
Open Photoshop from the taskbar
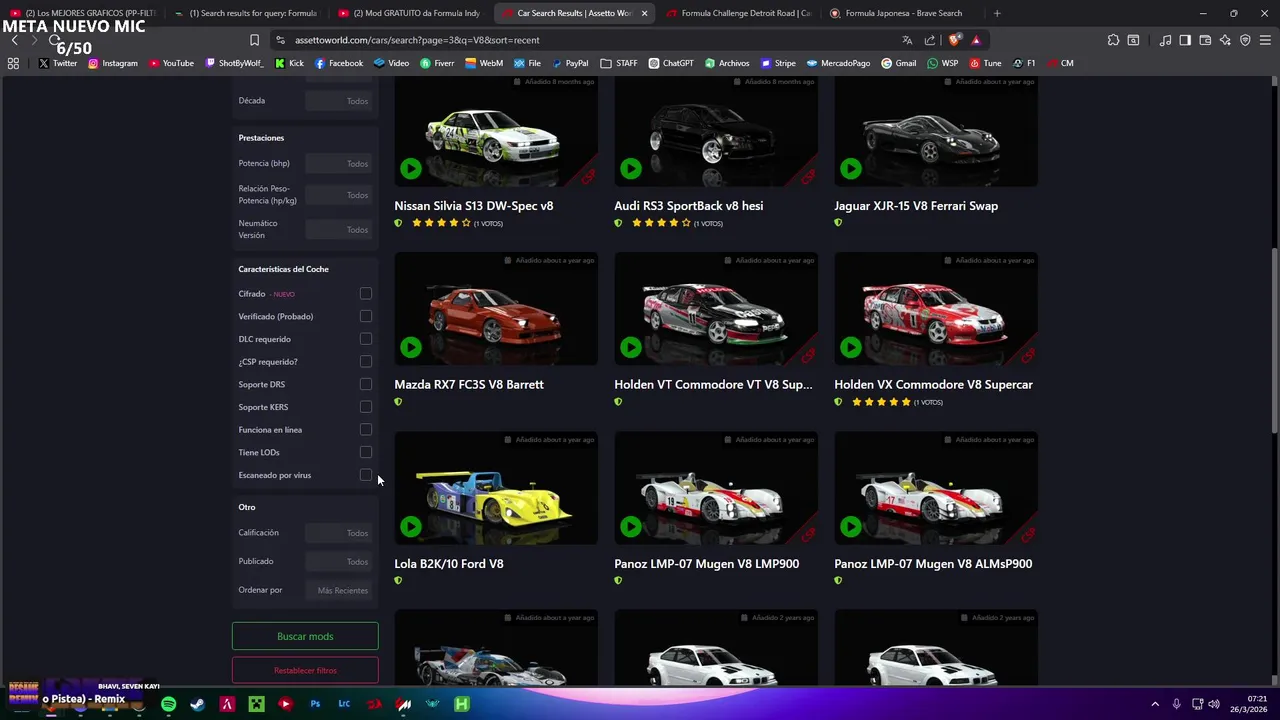click(x=315, y=704)
